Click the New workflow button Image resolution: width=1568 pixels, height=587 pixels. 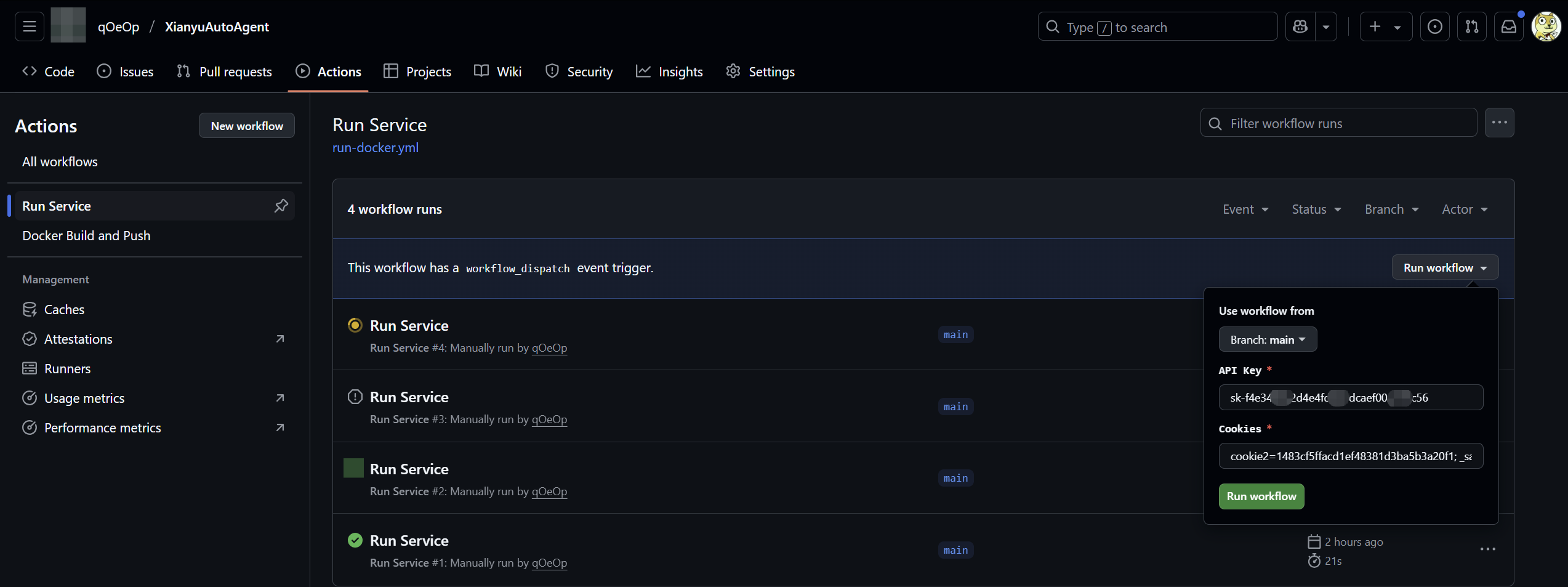247,126
